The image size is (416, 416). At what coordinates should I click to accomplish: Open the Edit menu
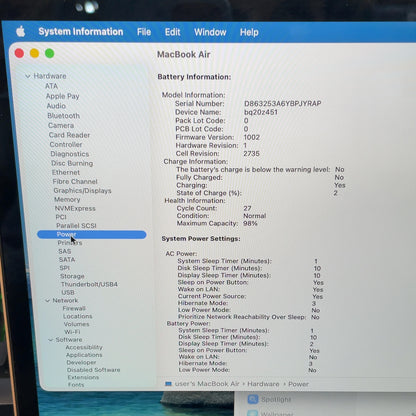172,32
